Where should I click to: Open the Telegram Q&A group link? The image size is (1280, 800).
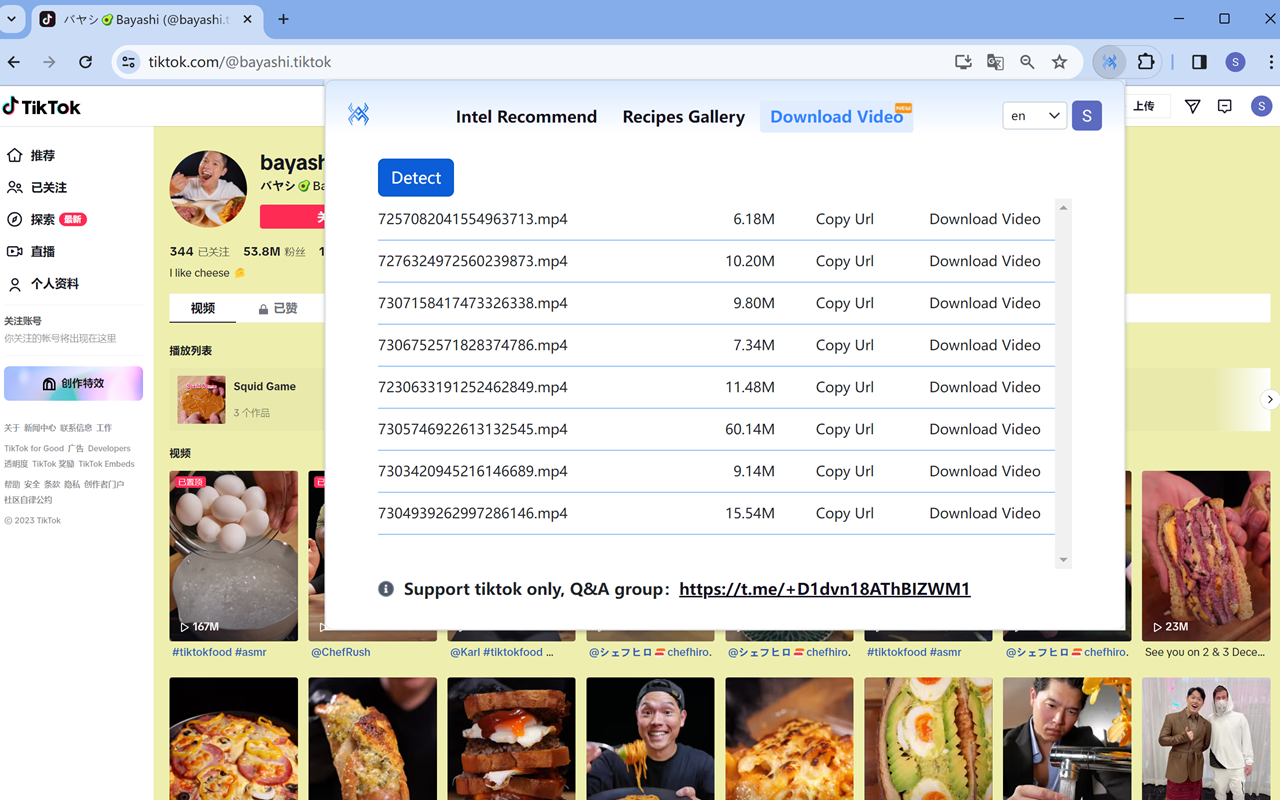824,589
